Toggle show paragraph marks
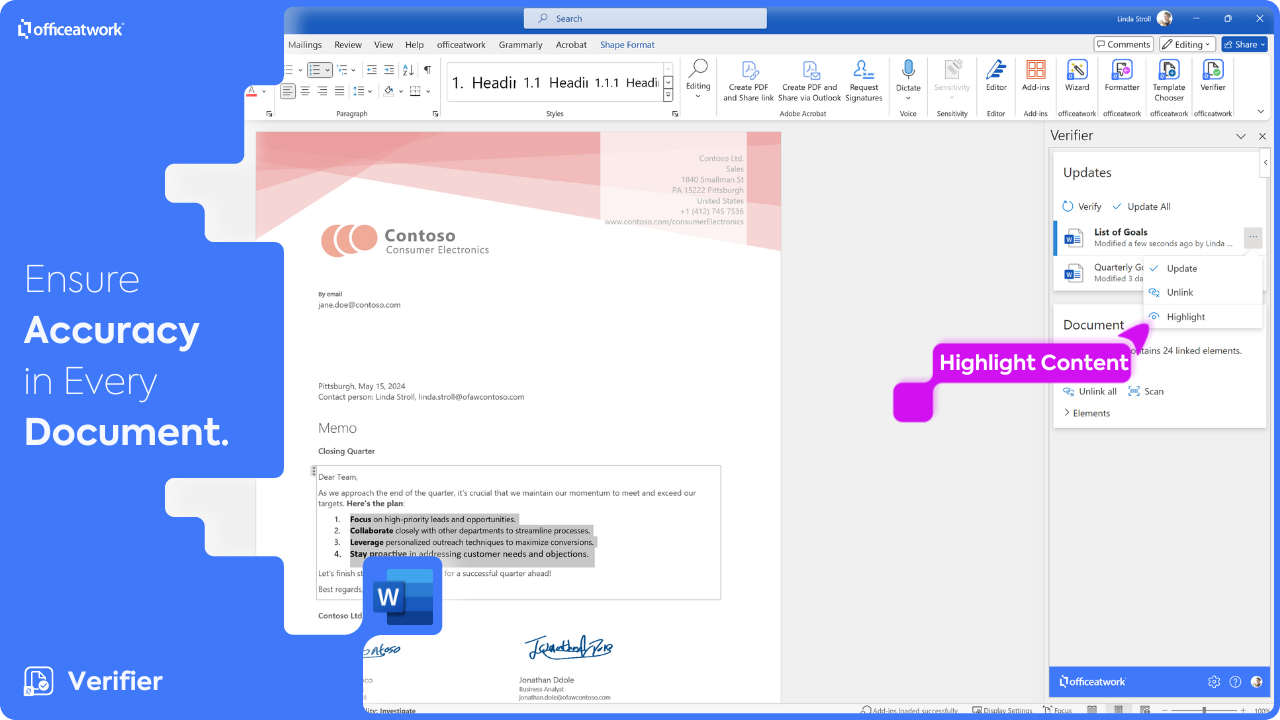 [427, 70]
